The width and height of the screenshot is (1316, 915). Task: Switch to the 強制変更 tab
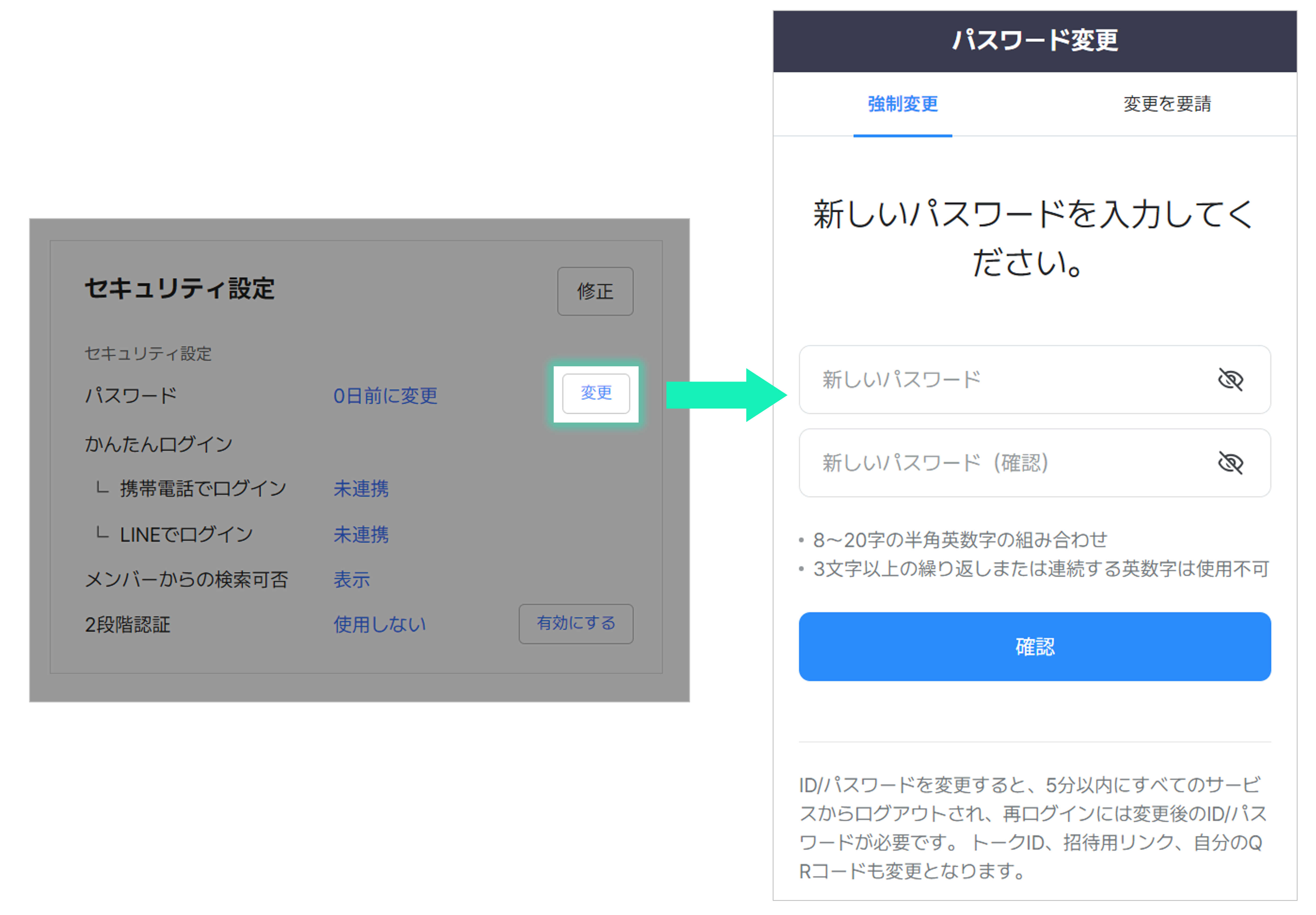coord(902,104)
